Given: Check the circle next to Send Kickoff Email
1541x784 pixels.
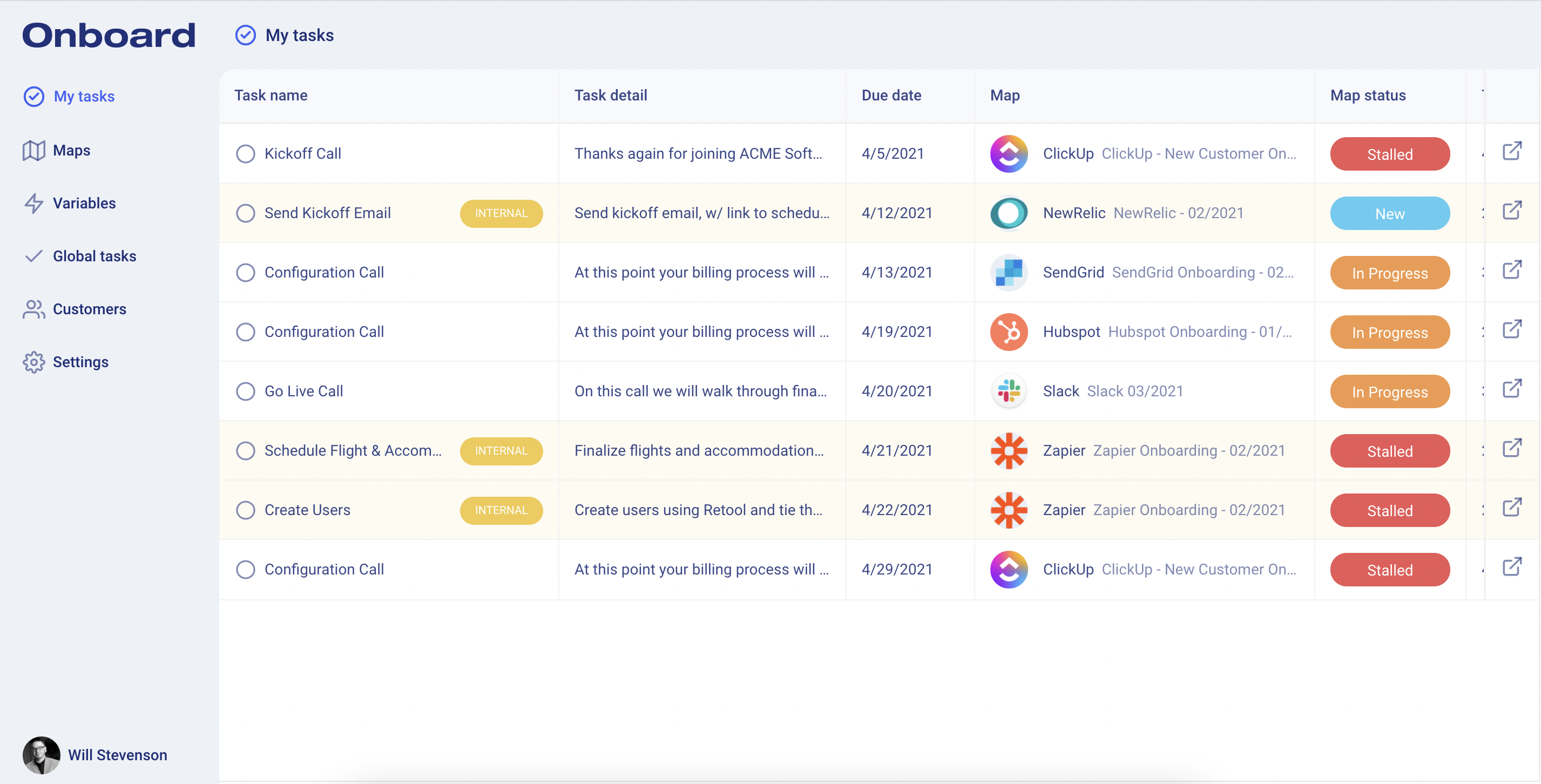Looking at the screenshot, I should tap(245, 213).
